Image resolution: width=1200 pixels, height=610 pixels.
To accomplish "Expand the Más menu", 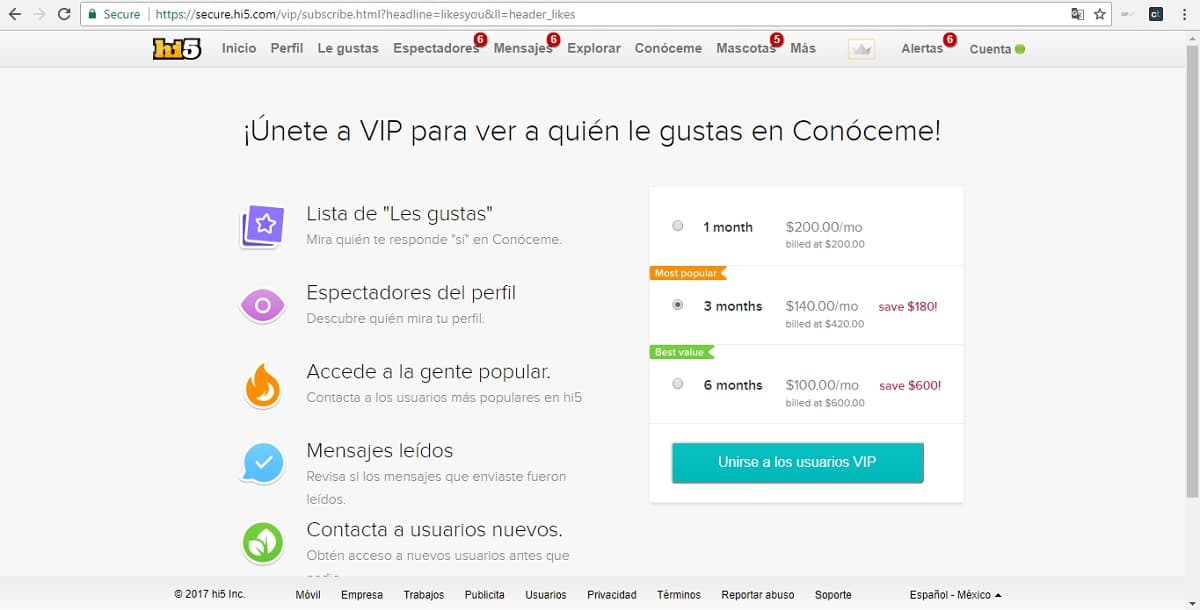I will tap(803, 48).
